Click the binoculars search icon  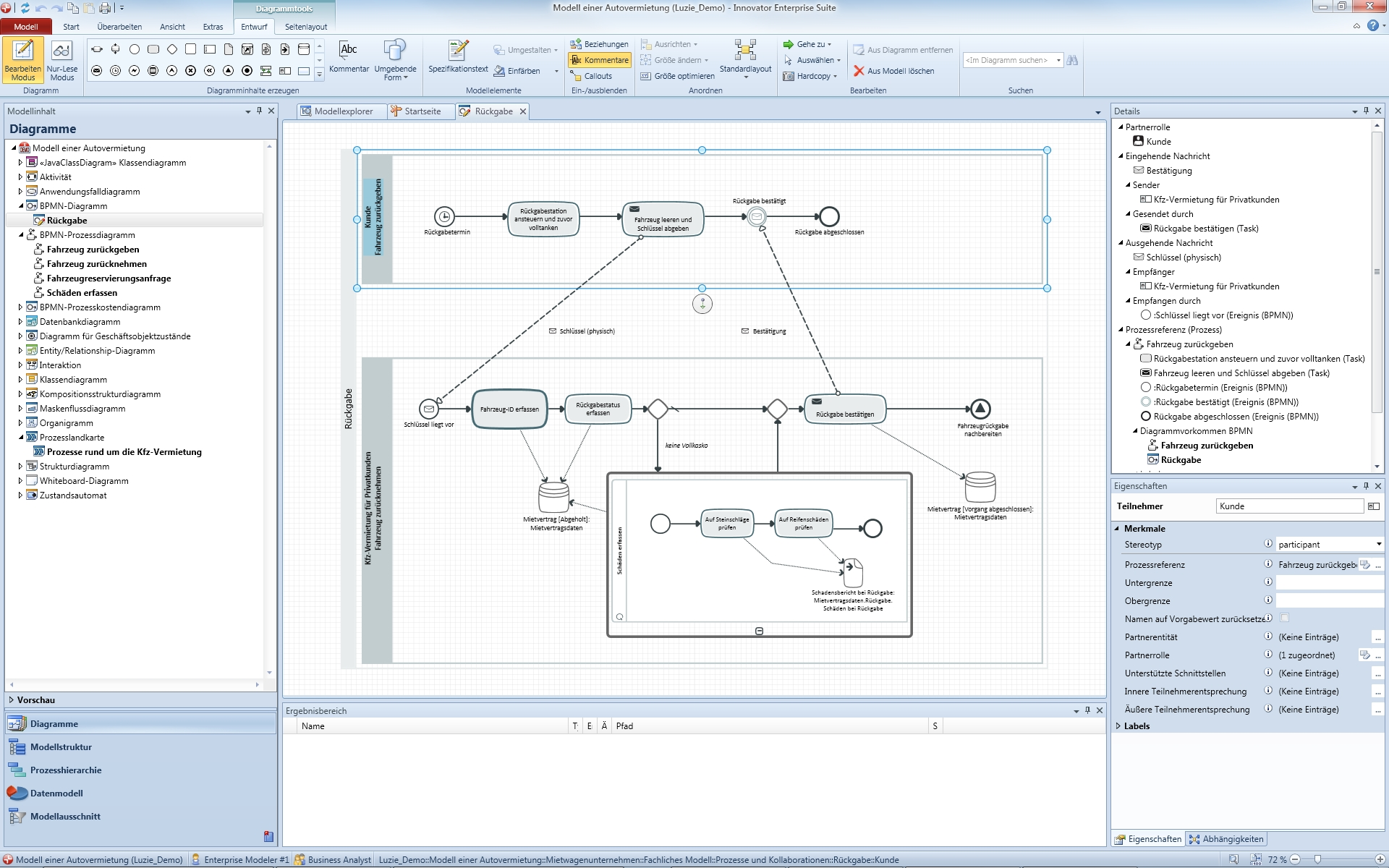[x=1072, y=60]
